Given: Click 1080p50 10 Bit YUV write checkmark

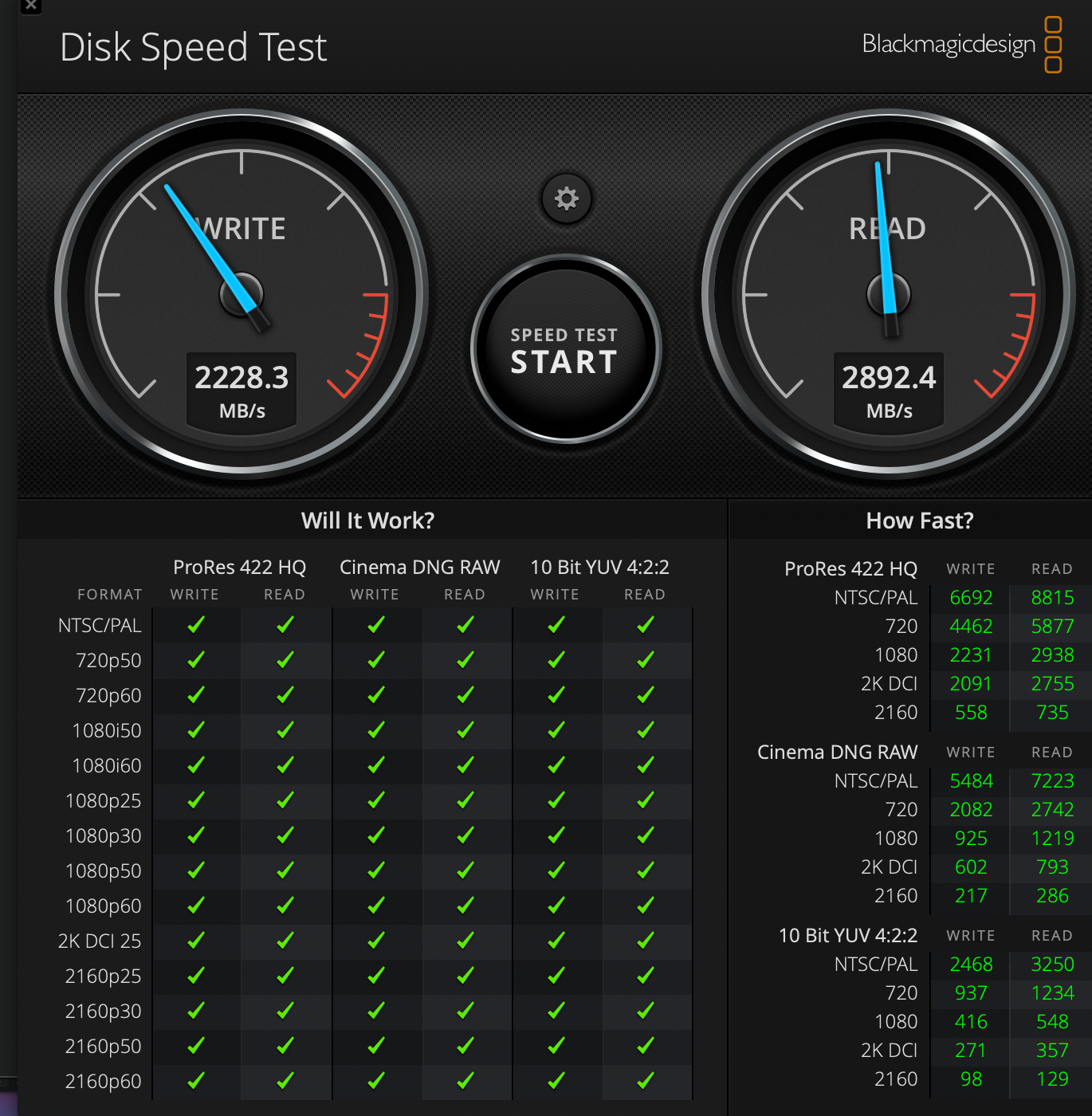Looking at the screenshot, I should (x=556, y=870).
